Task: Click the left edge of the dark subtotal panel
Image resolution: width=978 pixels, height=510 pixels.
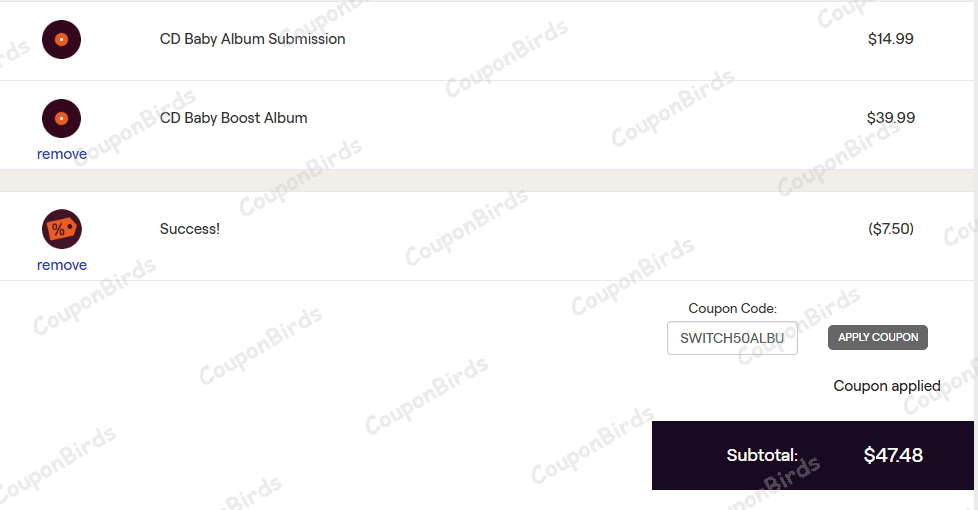Action: click(x=660, y=456)
